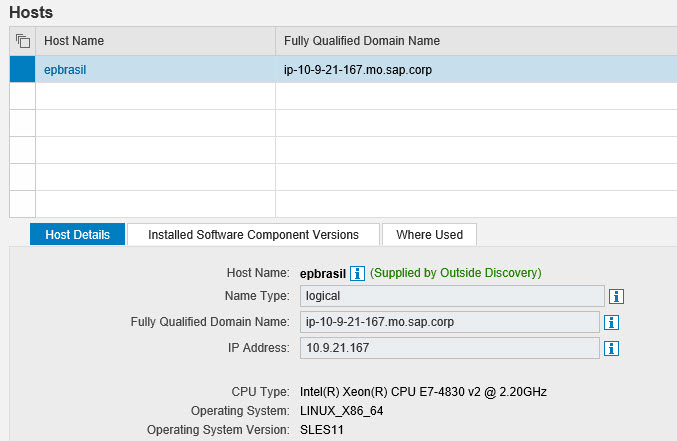The height and width of the screenshot is (441, 677).
Task: Click the Hosts section heading
Action: pyautogui.click(x=31, y=12)
